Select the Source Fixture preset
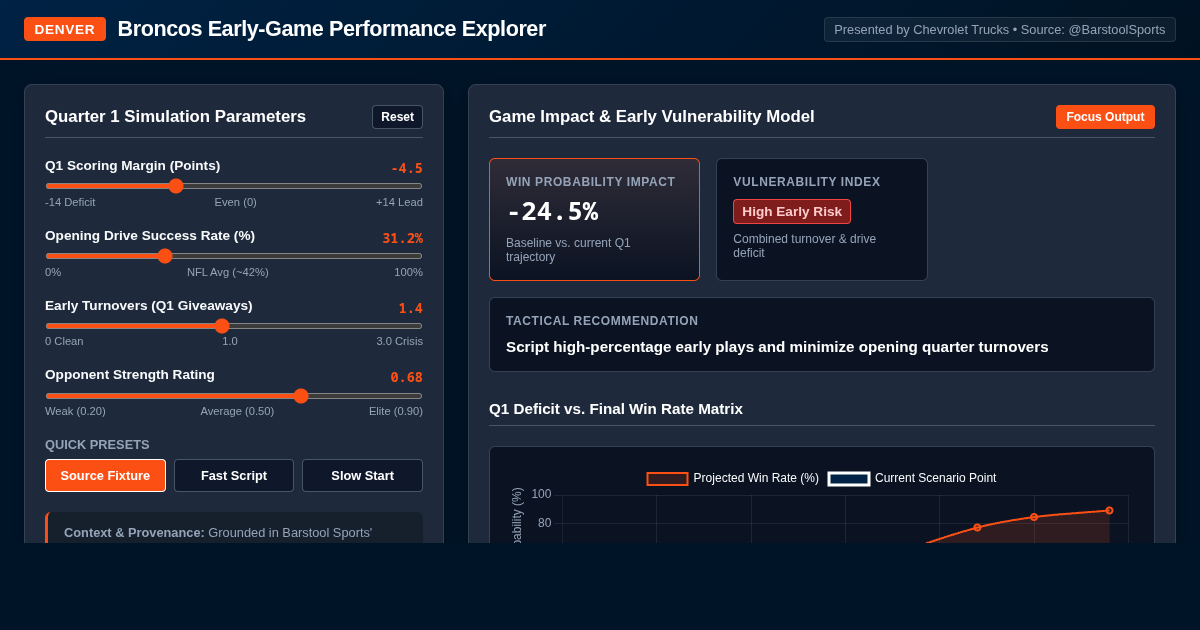This screenshot has width=1200, height=630. (x=105, y=476)
